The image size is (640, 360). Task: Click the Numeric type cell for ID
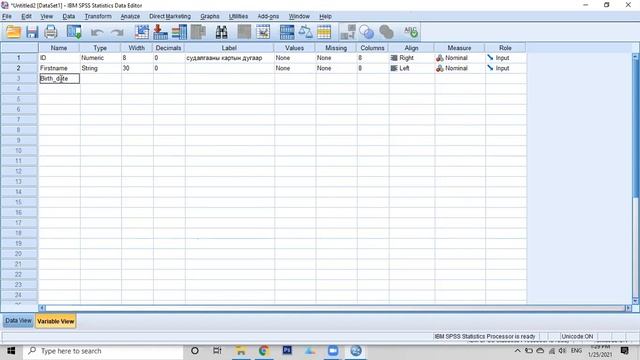[100, 58]
